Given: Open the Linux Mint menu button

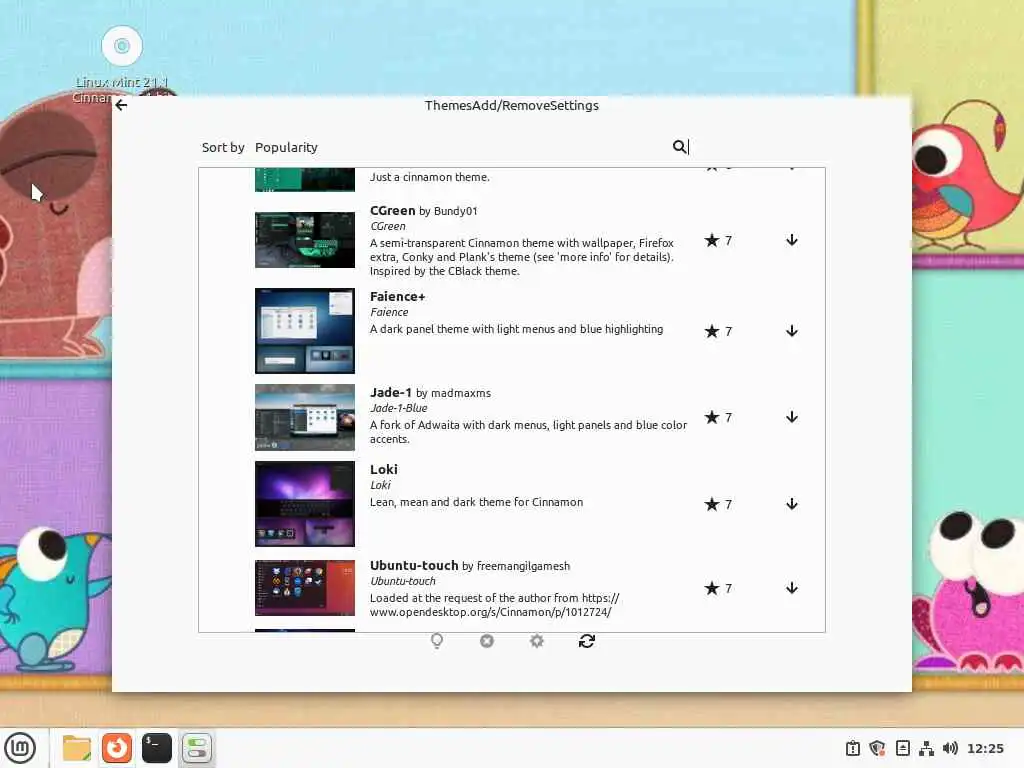Looking at the screenshot, I should pos(20,748).
